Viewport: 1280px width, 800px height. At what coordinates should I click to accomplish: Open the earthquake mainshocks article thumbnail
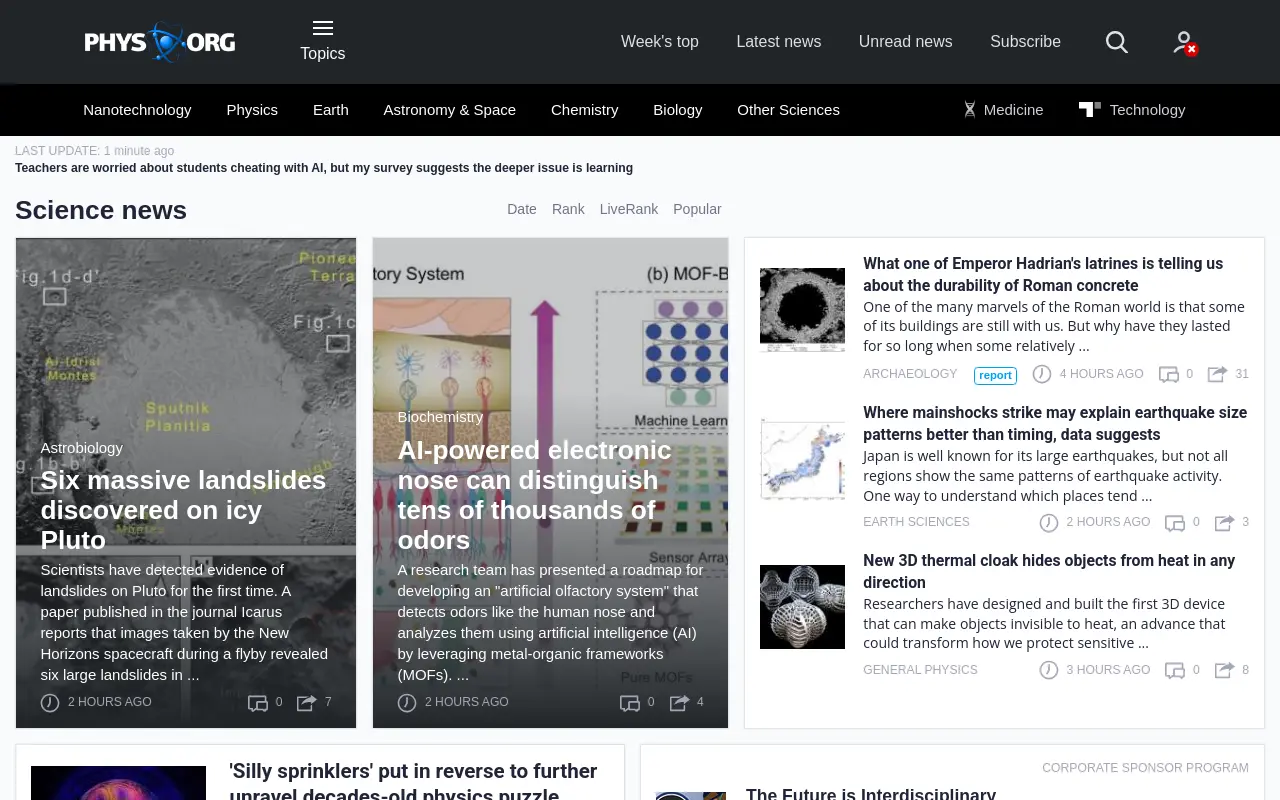click(x=802, y=459)
